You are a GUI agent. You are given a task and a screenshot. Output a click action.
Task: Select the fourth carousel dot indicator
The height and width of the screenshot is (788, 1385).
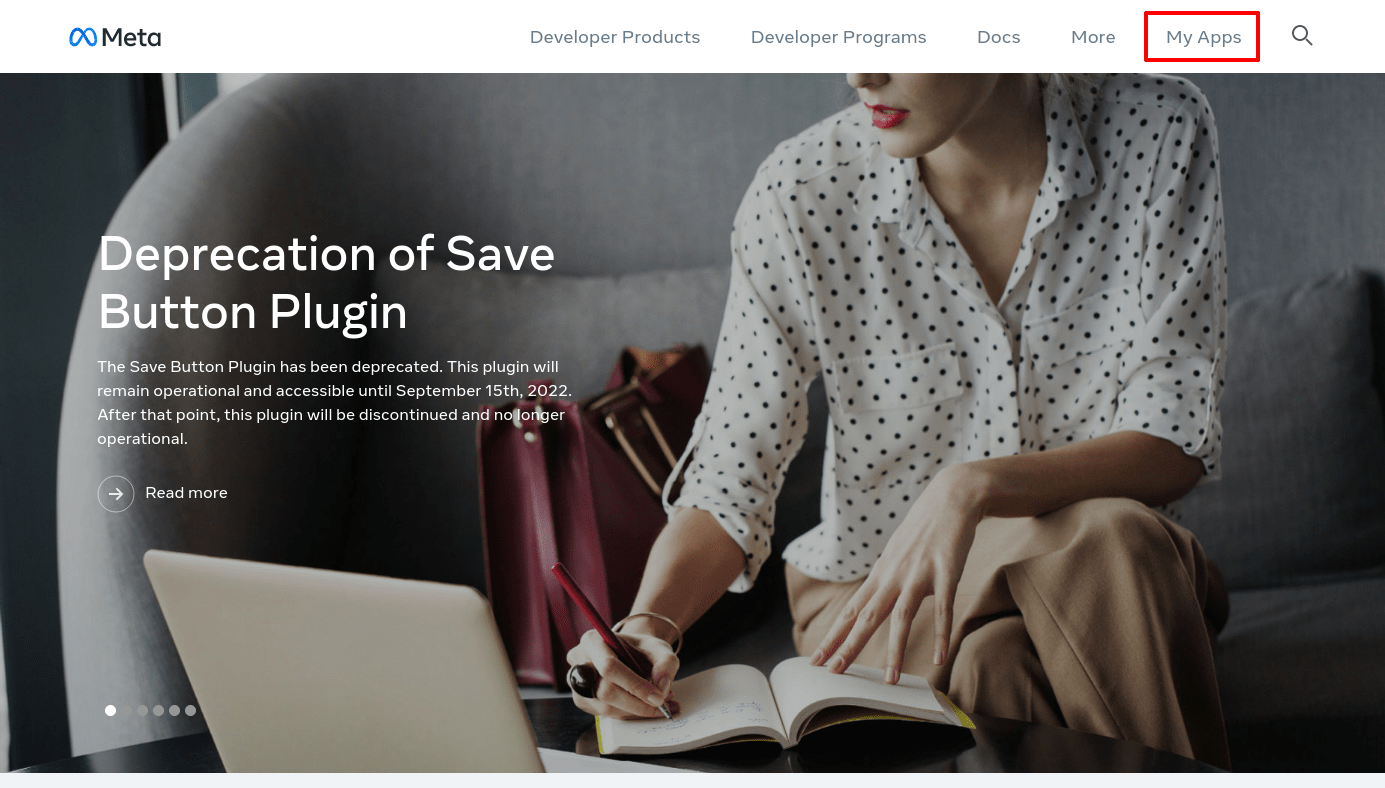pos(159,711)
